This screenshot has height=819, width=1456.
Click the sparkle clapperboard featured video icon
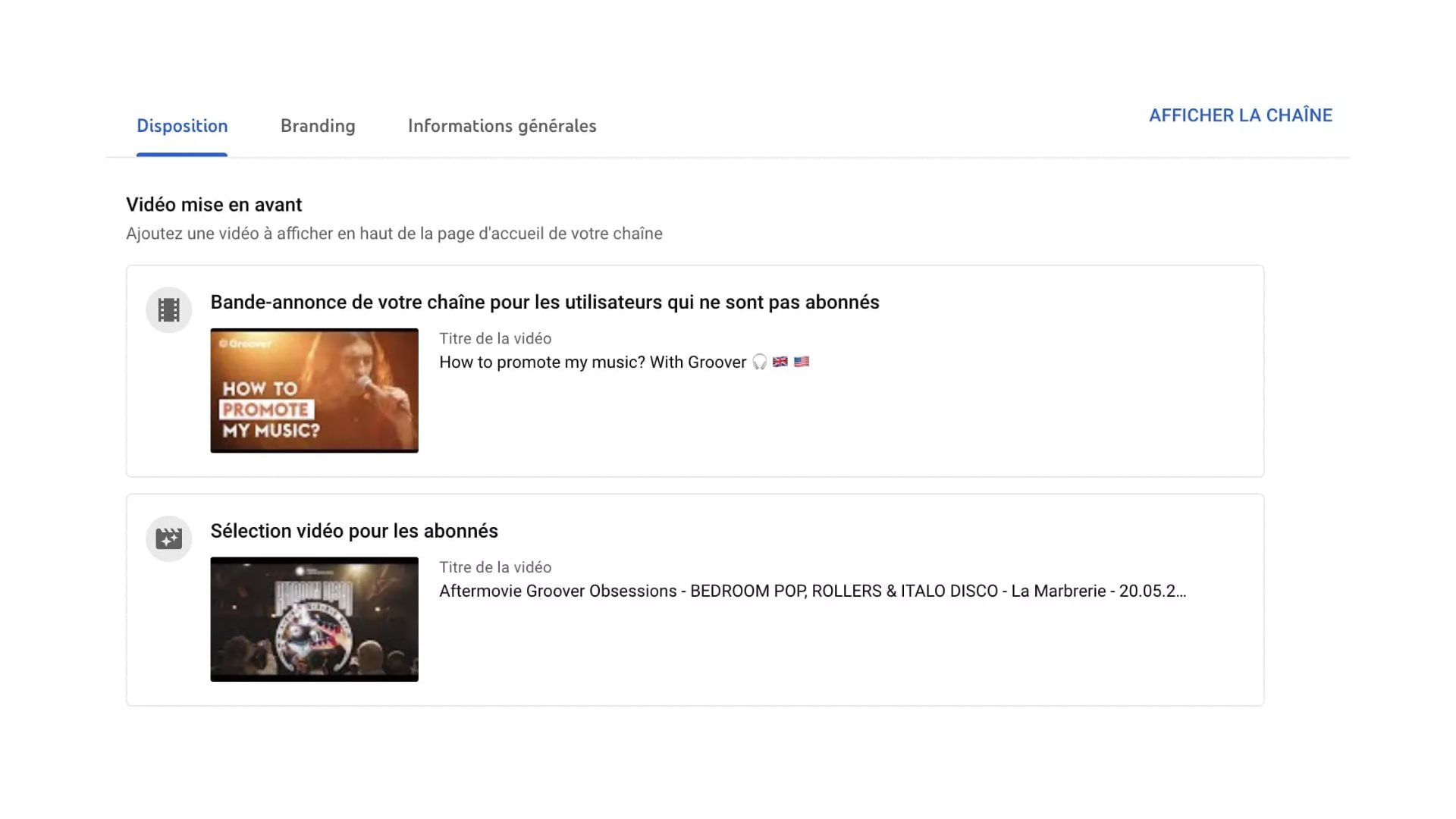pyautogui.click(x=168, y=538)
